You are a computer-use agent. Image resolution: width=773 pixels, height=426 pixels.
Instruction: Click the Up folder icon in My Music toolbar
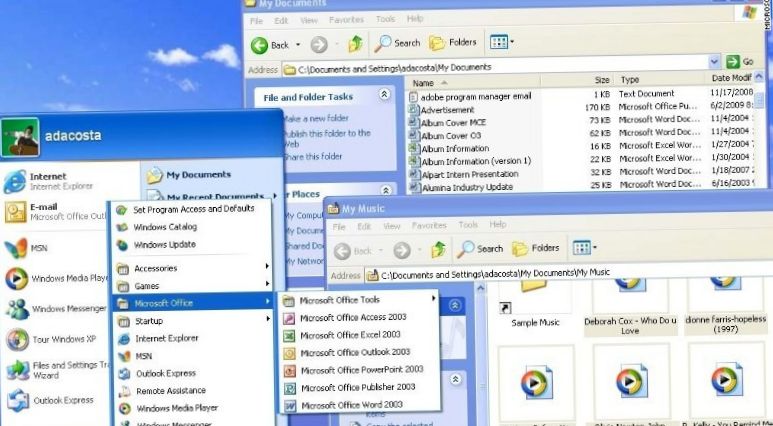pos(438,250)
